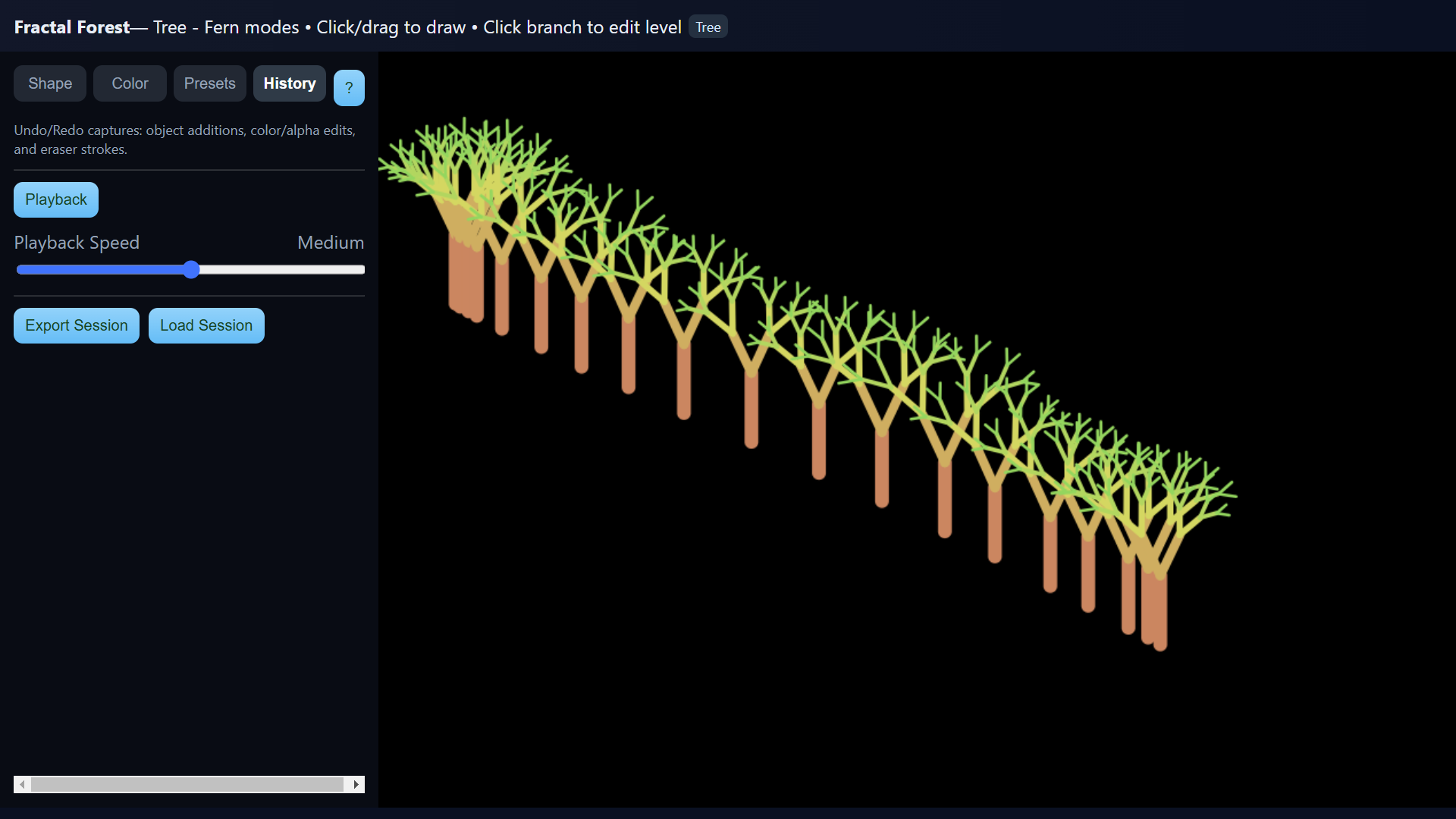Image resolution: width=1456 pixels, height=819 pixels.
Task: Click the scrollbar right arrow
Action: tap(356, 784)
